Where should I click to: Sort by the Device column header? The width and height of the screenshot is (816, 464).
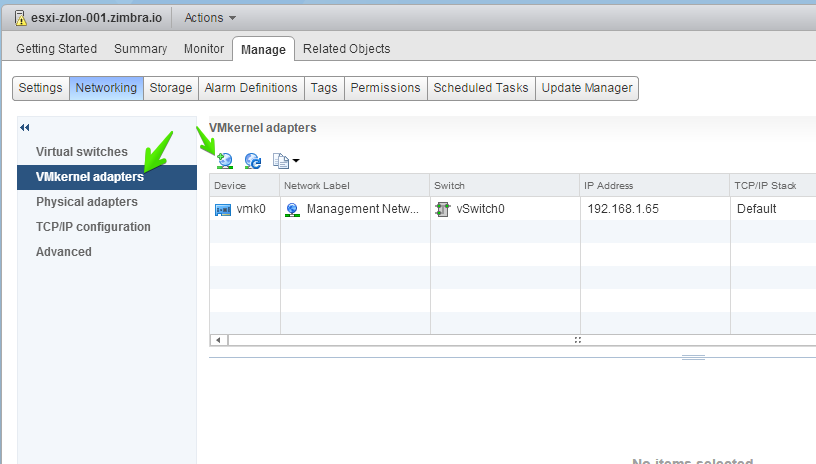(x=245, y=186)
